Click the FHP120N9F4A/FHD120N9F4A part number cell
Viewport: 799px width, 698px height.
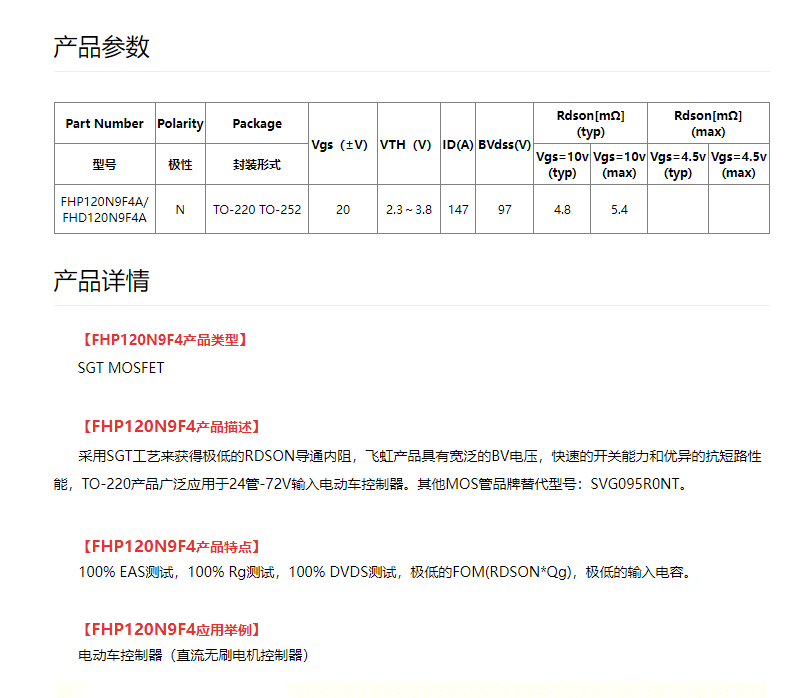point(105,210)
